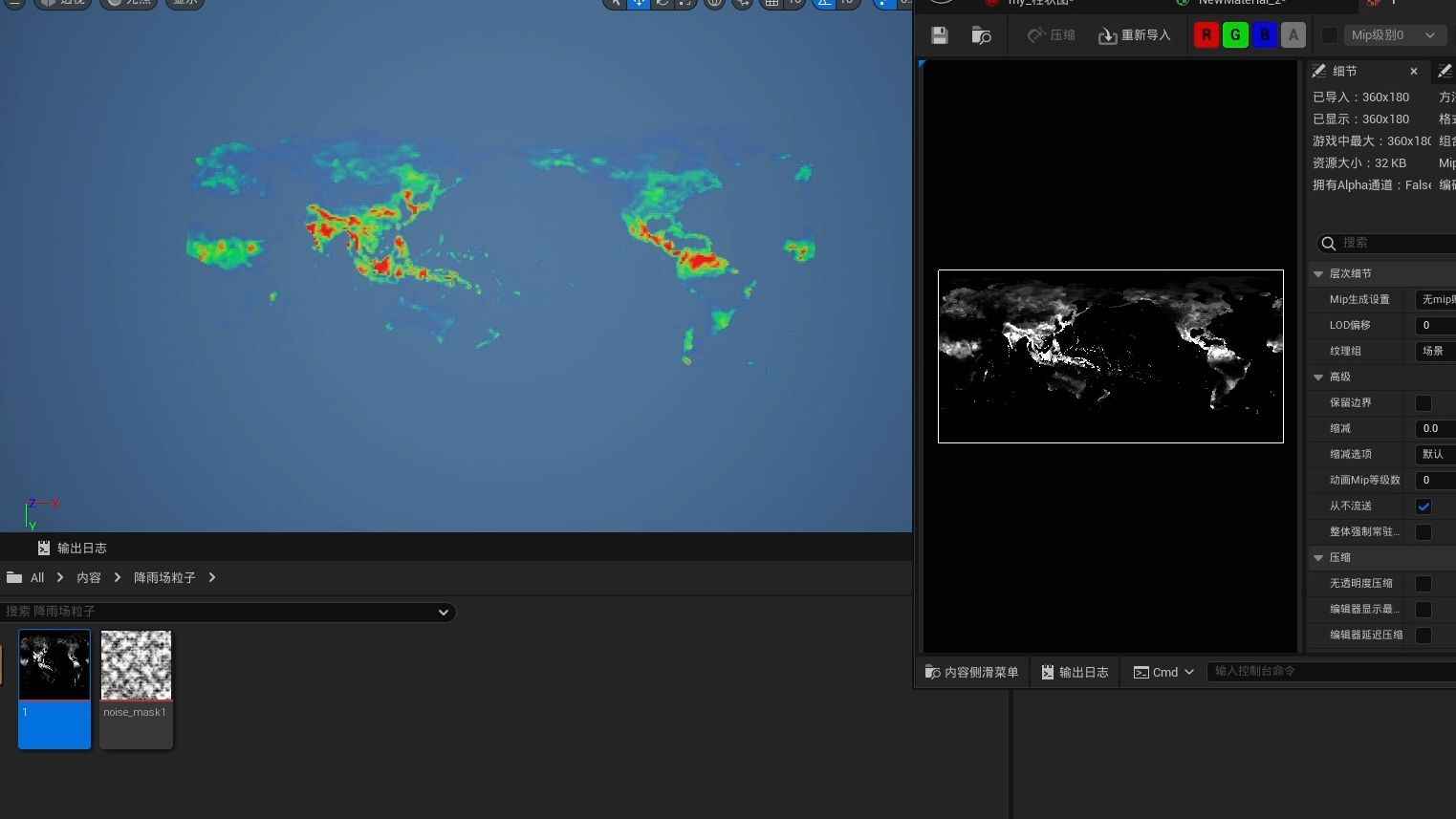Focus the details search field
This screenshot has width=1456, height=819.
pyautogui.click(x=1386, y=243)
